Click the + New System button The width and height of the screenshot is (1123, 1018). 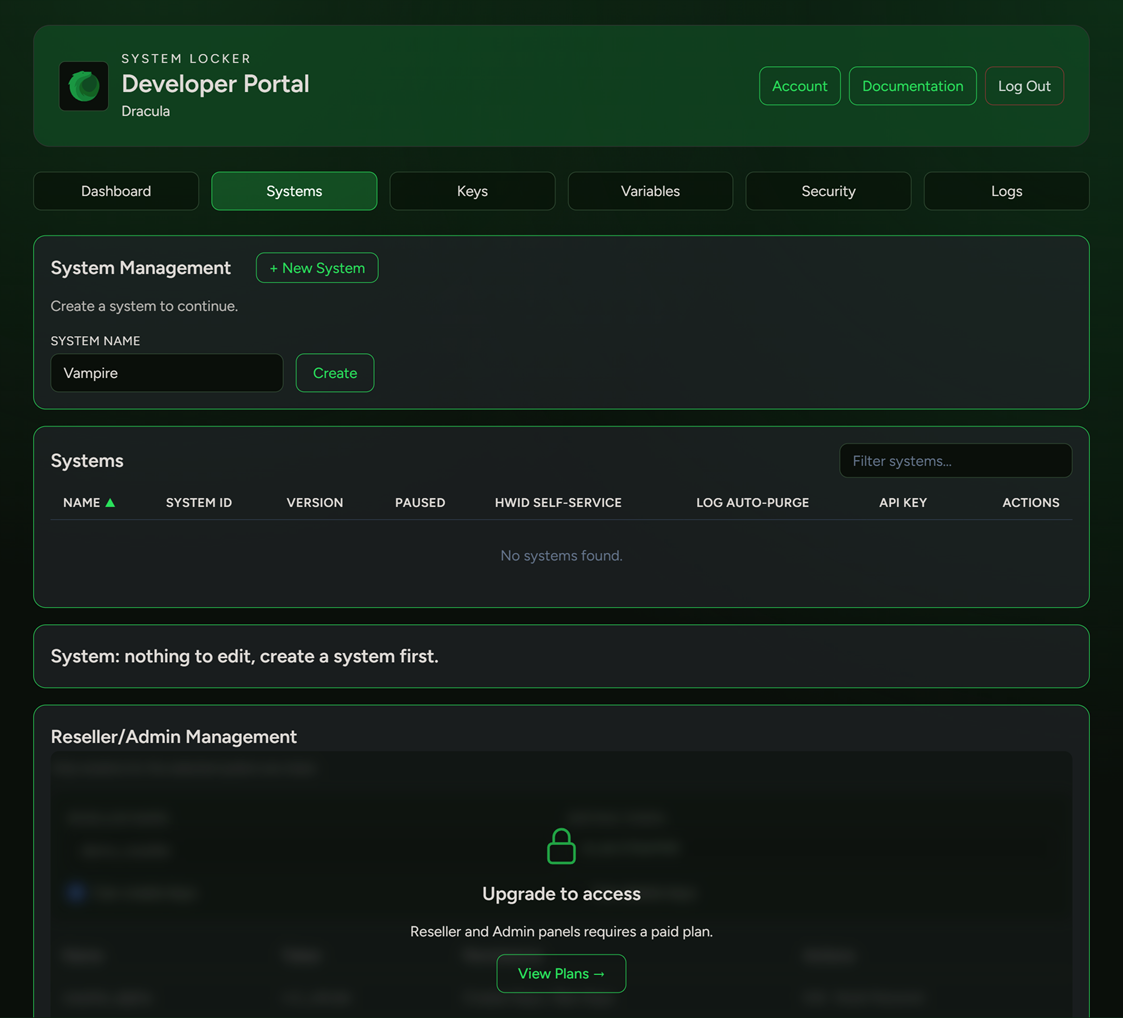click(317, 268)
